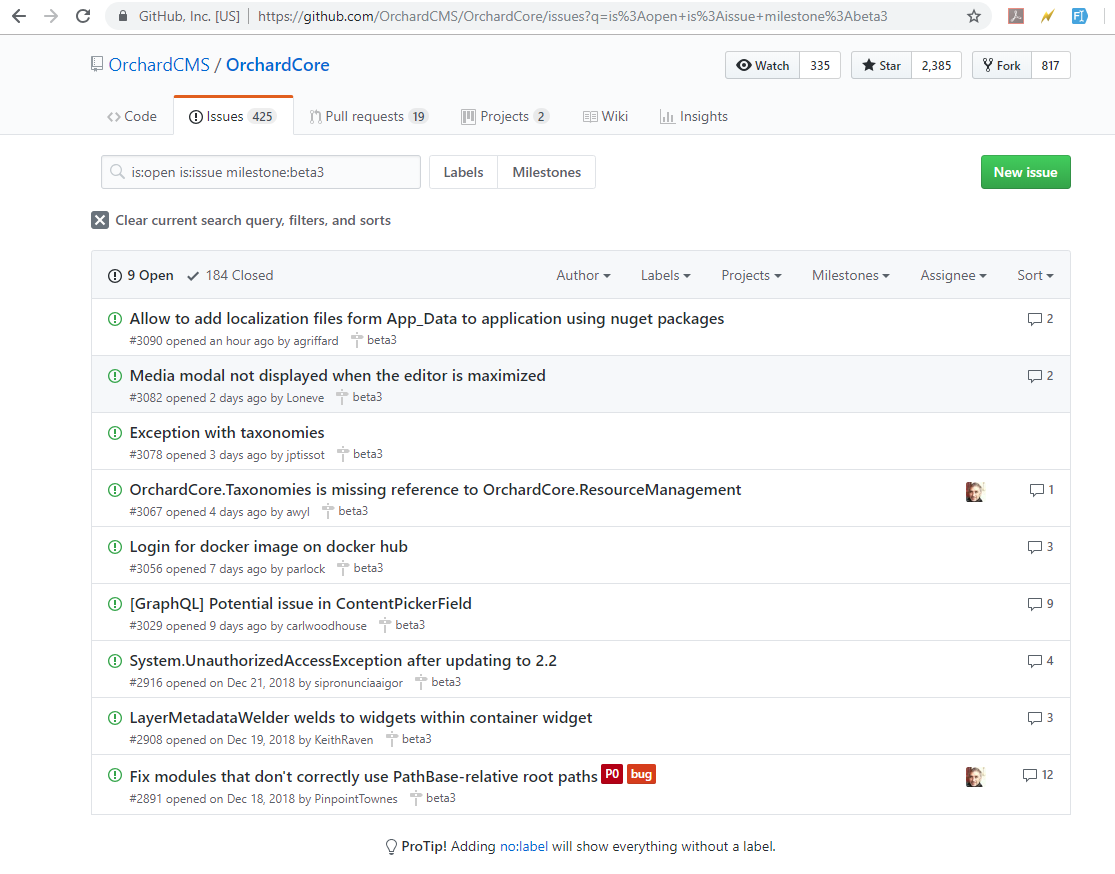Image resolution: width=1115 pixels, height=874 pixels.
Task: Click assignee avatar on PathBase root paths issue
Action: [975, 777]
